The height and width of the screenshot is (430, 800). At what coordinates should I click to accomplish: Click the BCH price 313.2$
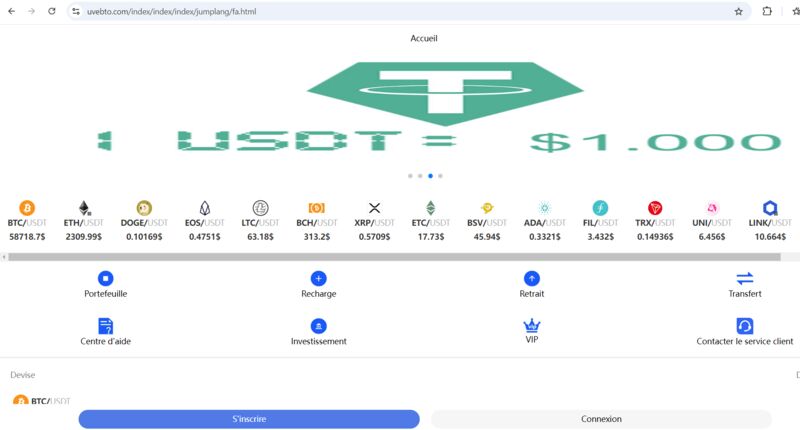[x=317, y=237]
